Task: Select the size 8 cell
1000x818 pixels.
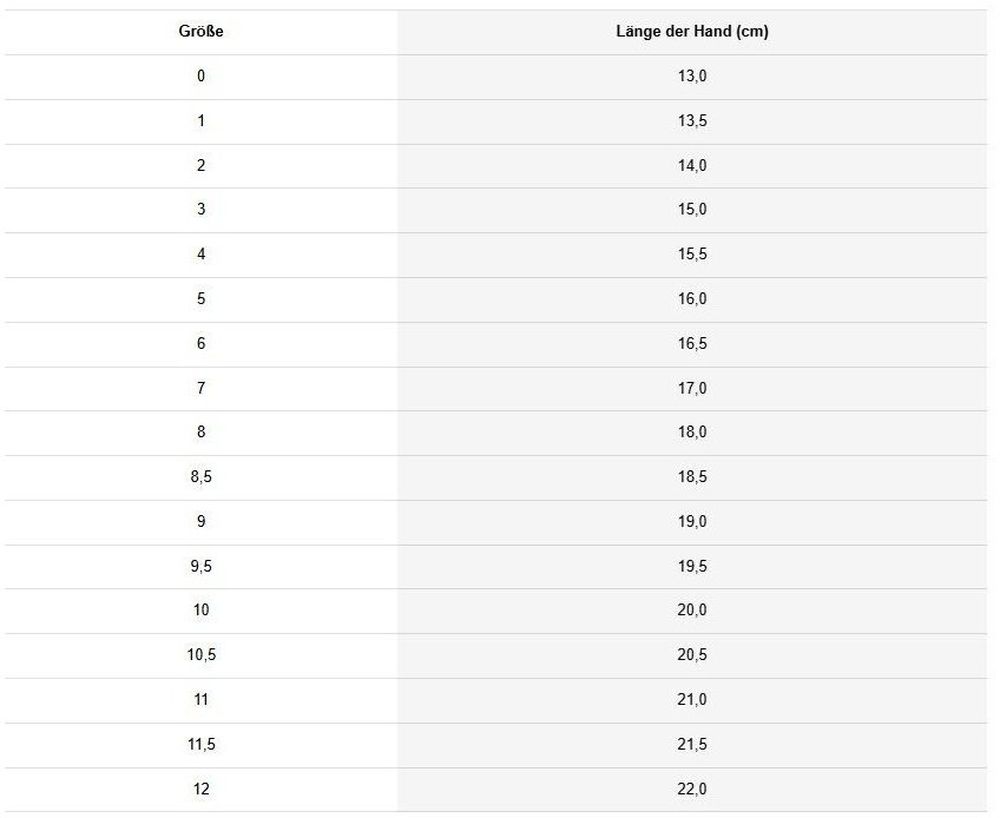Action: [x=201, y=433]
